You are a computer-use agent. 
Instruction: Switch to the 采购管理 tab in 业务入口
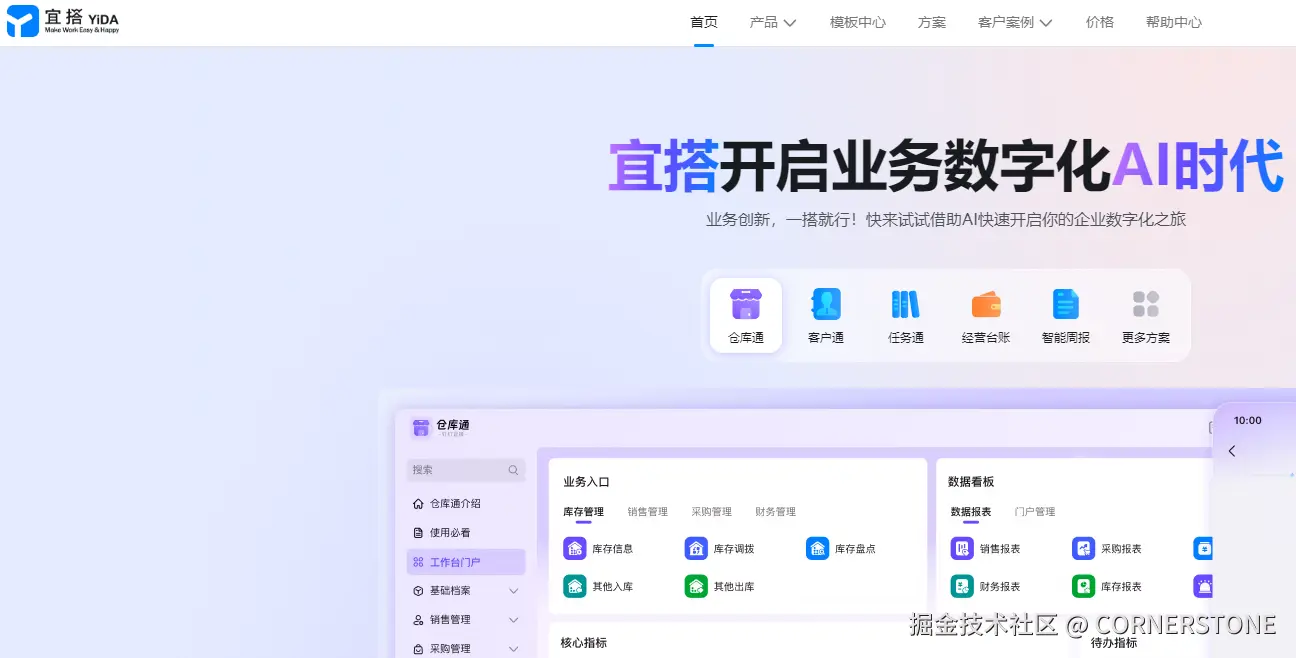coord(712,512)
